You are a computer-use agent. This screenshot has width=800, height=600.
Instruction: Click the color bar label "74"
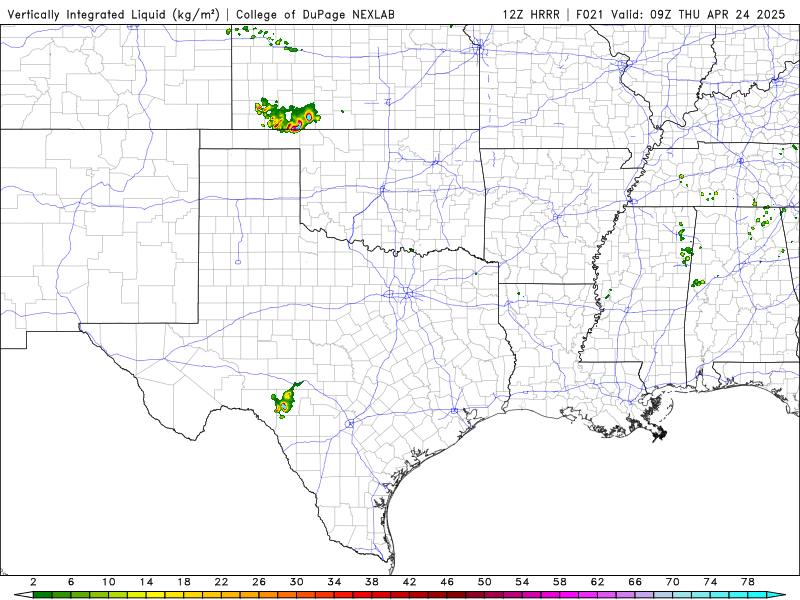click(x=710, y=582)
